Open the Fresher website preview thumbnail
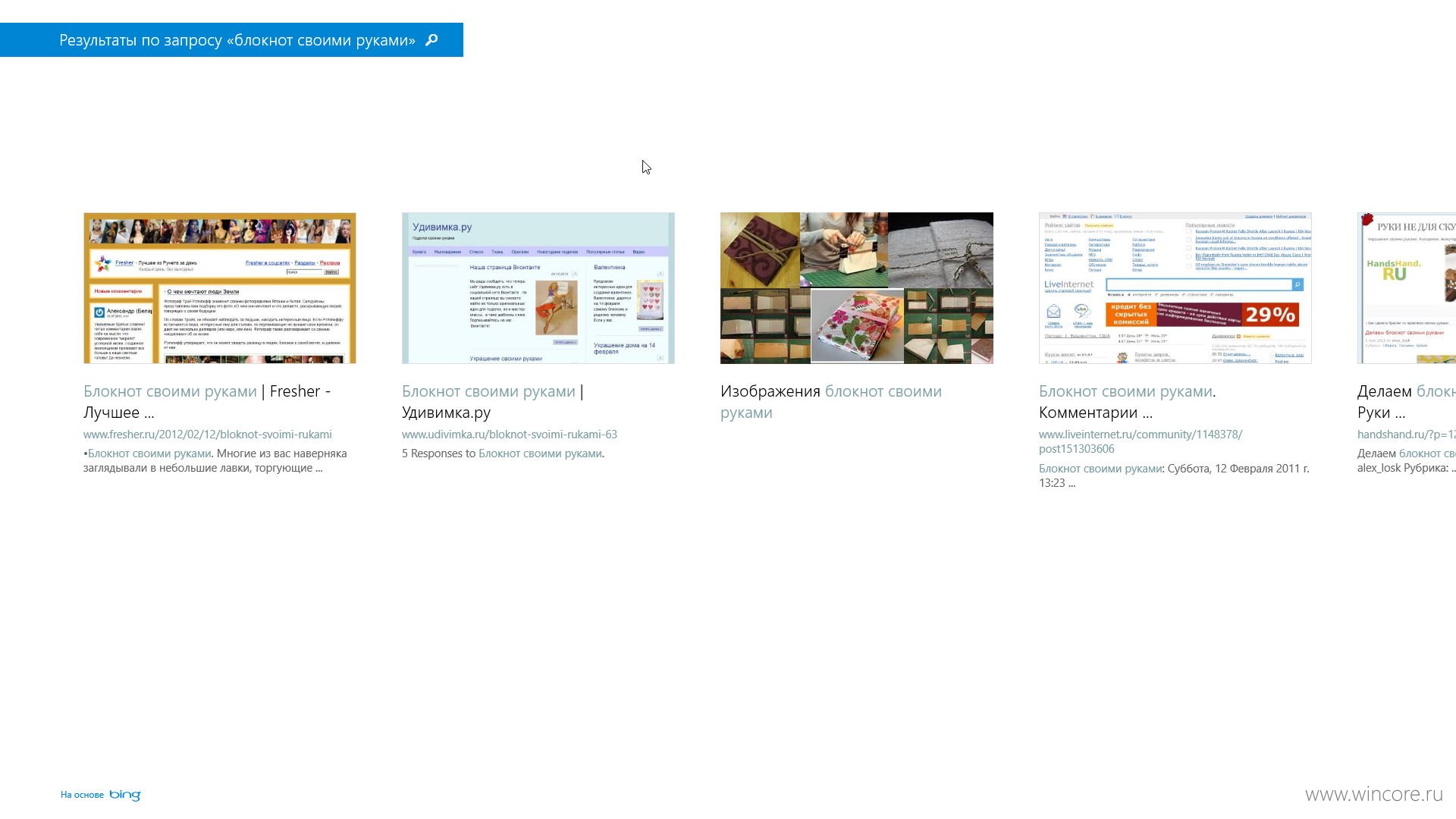1456x819 pixels. (220, 288)
